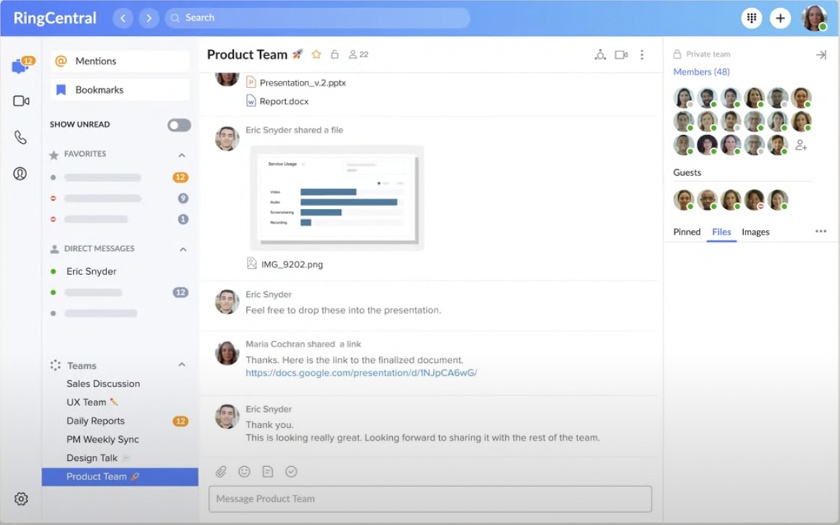The width and height of the screenshot is (840, 525).
Task: Open the Sales Discussion team
Action: (x=103, y=384)
